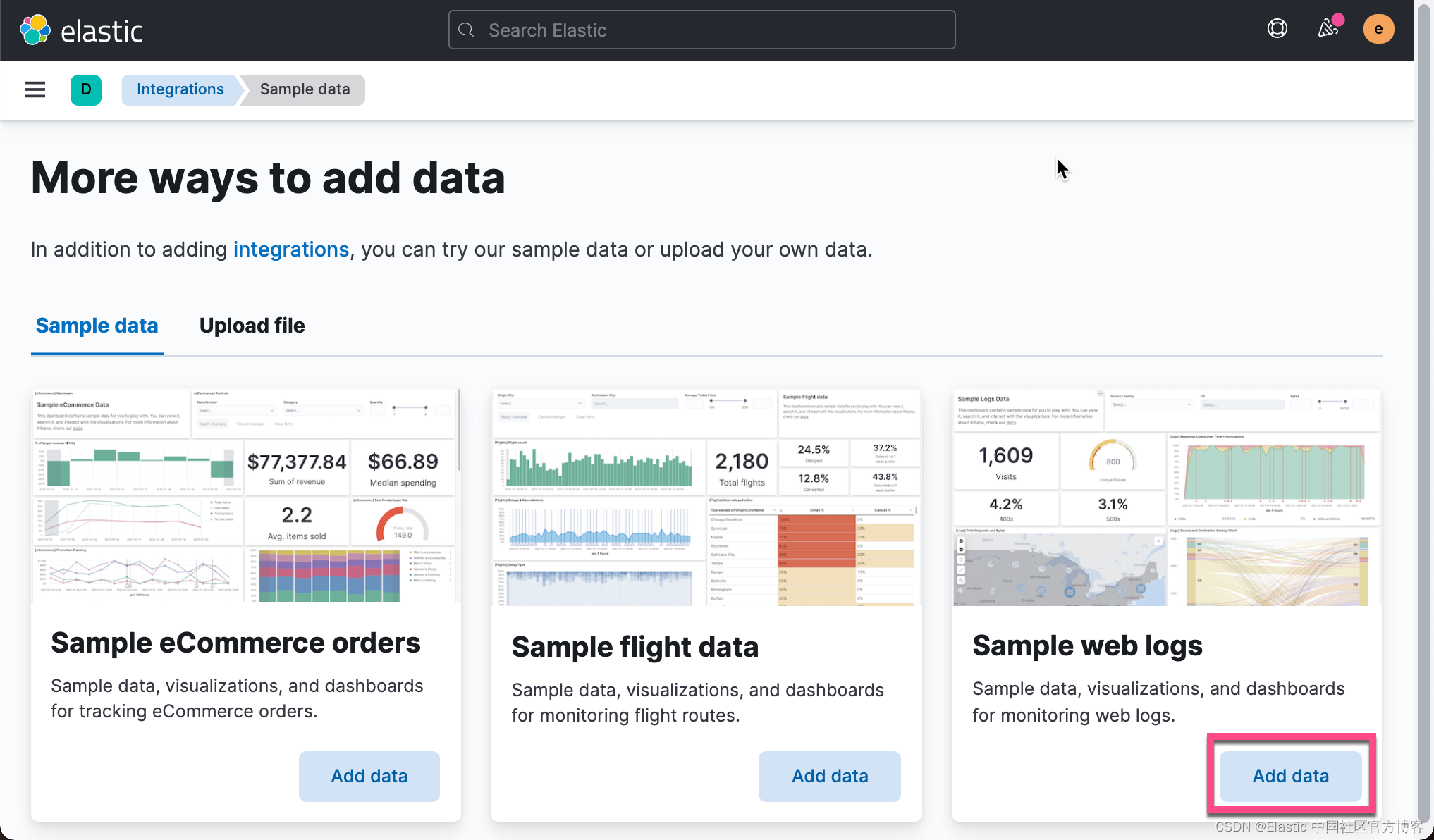
Task: Click the Search Elastic input field
Action: (701, 30)
